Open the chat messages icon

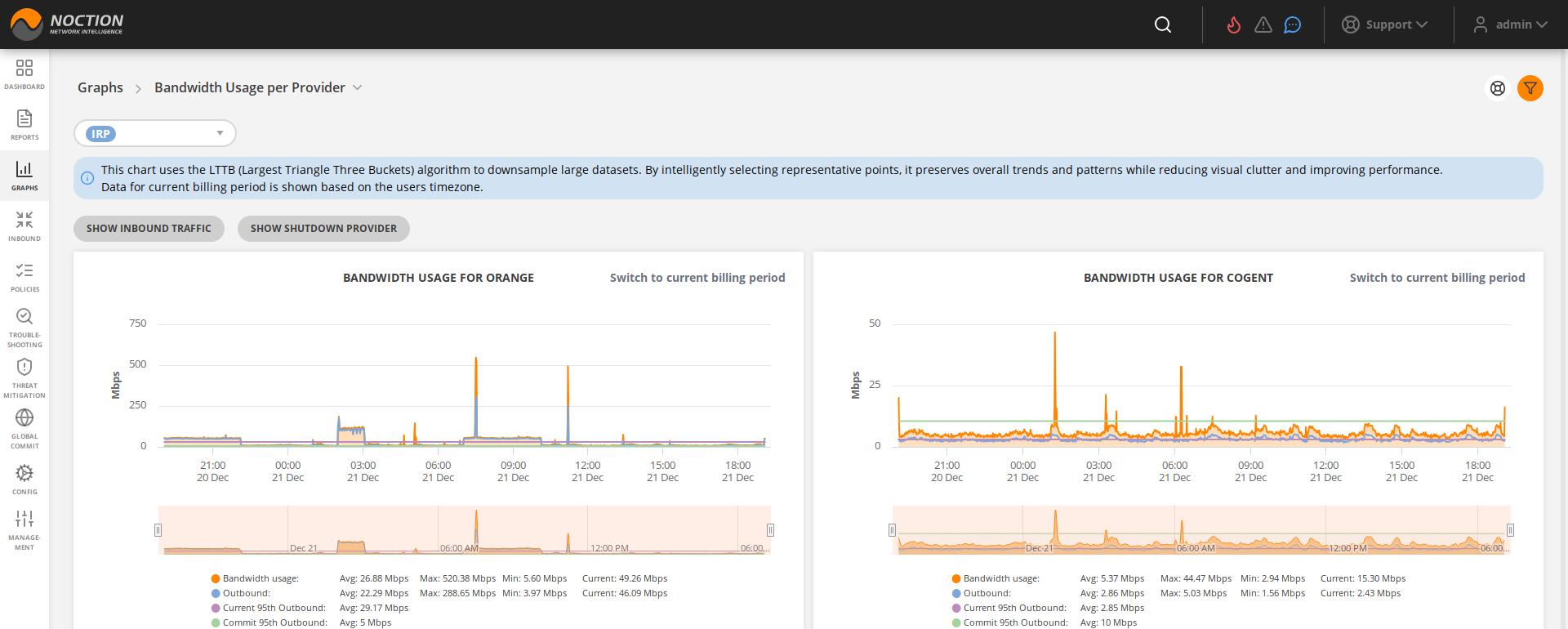(x=1292, y=25)
